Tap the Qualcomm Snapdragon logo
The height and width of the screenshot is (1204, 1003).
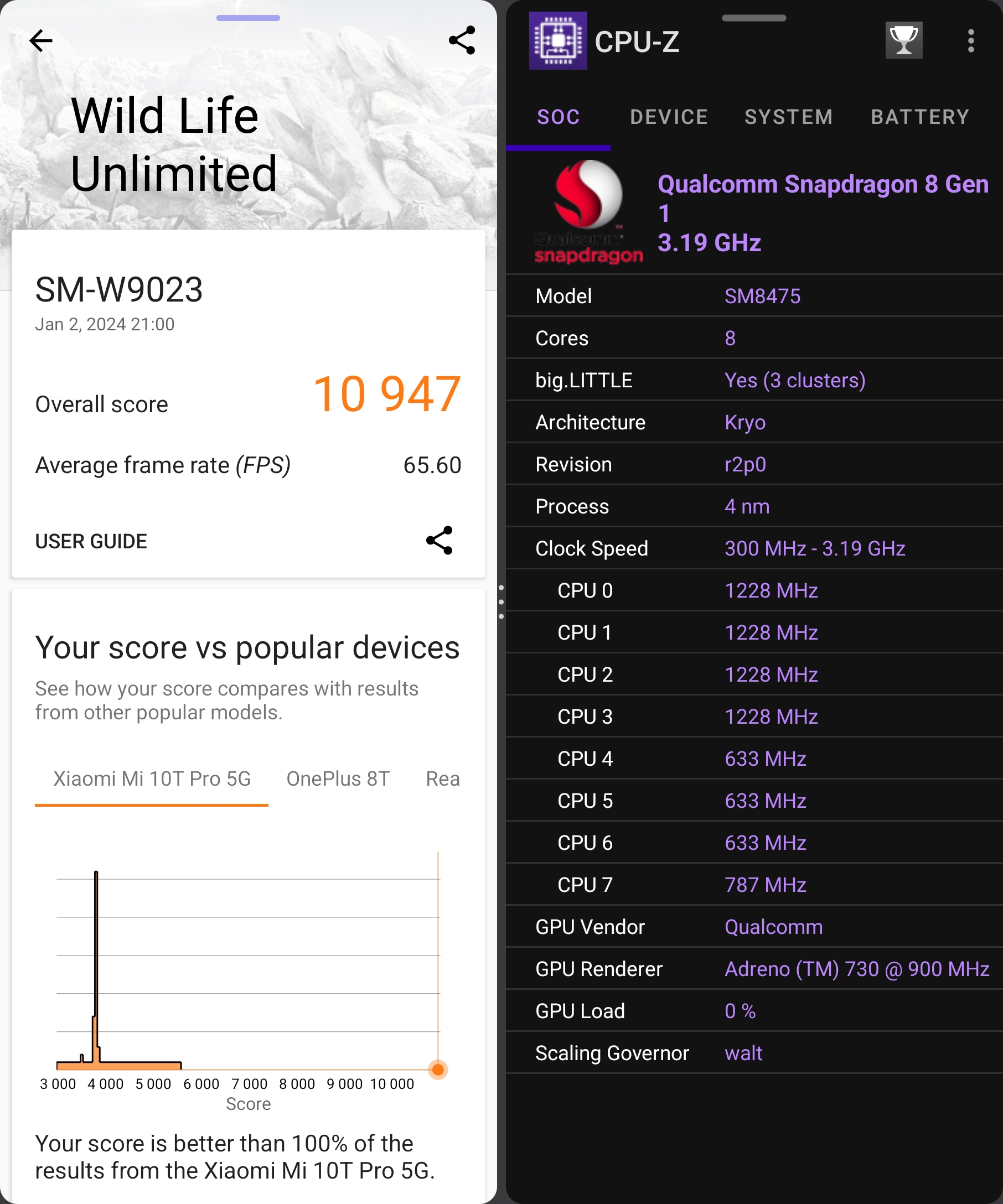[x=588, y=212]
